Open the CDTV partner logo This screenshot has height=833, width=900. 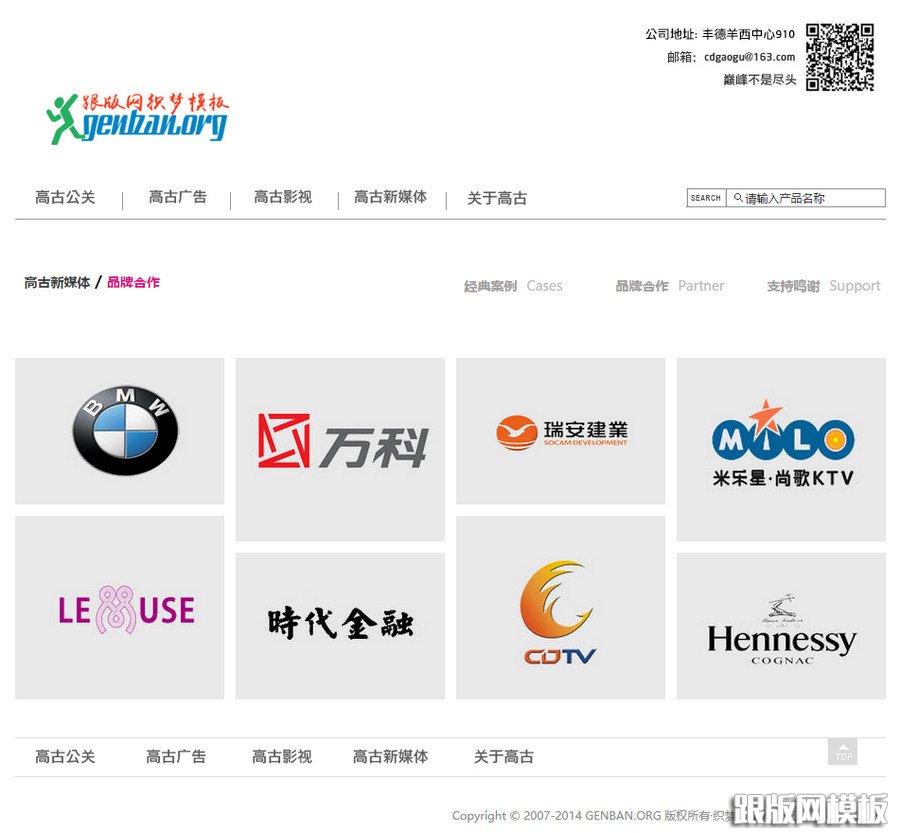tap(559, 607)
